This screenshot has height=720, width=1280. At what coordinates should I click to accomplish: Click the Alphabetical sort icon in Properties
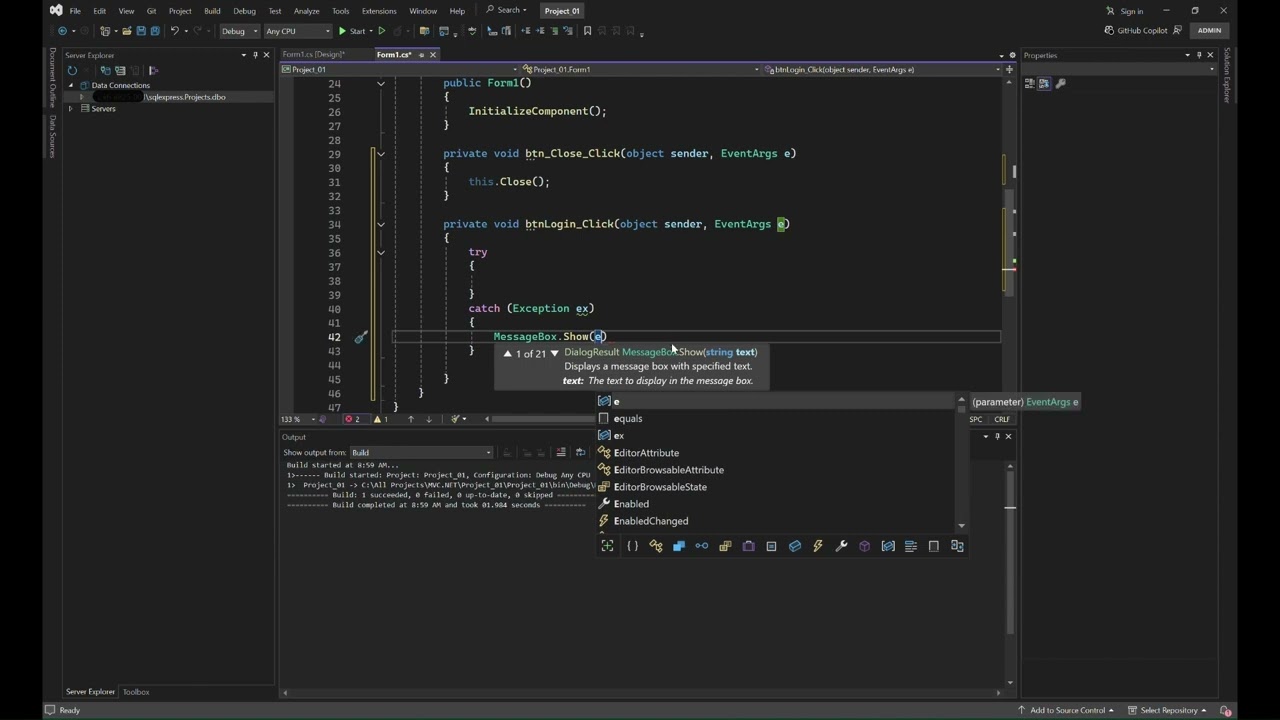tap(1043, 84)
